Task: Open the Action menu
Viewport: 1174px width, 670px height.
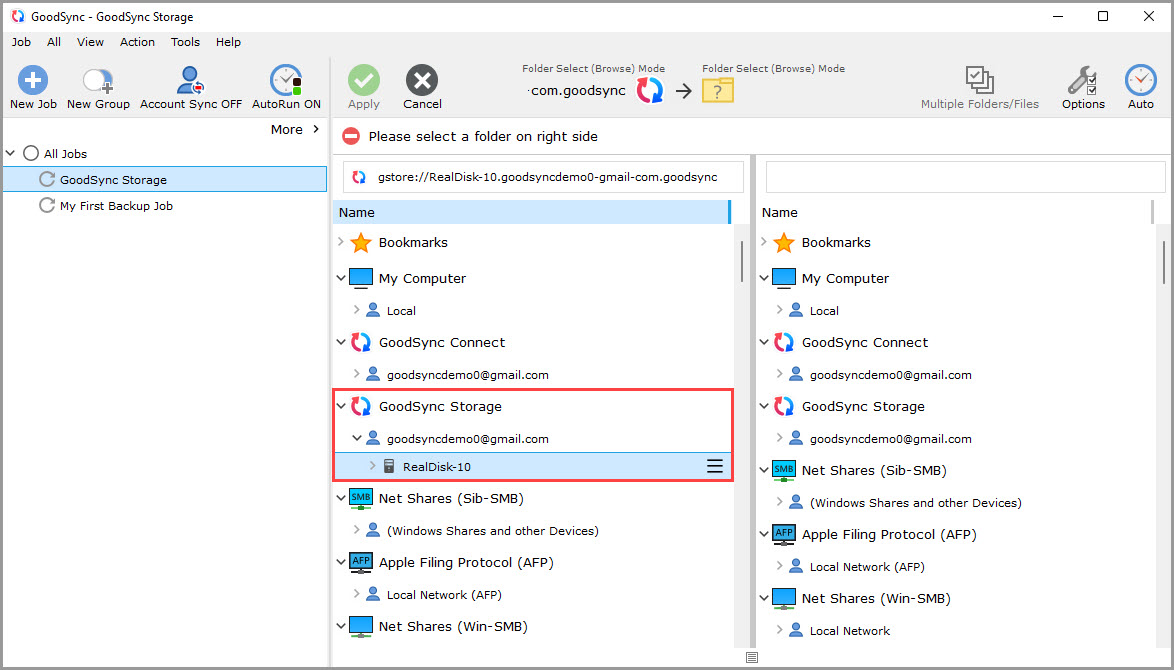Action: [137, 42]
